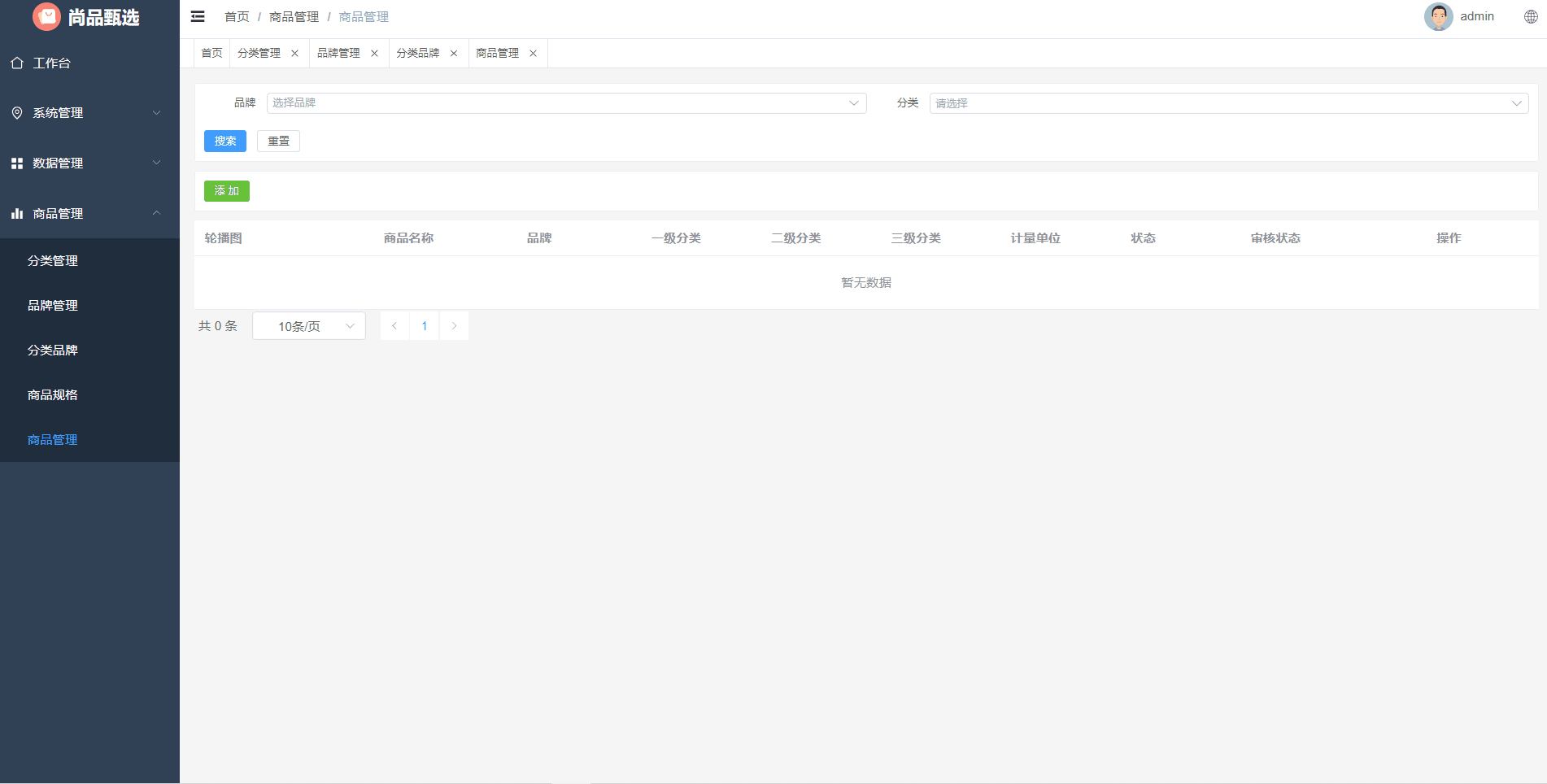The image size is (1547, 784).
Task: Open the language globe icon in top bar
Action: 1530,16
